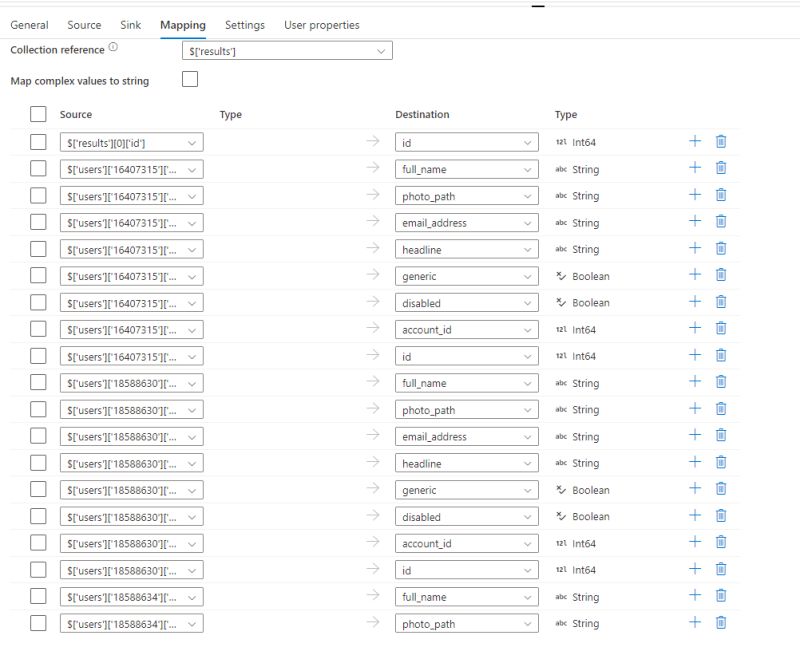Screen dimensions: 800x655
Task: Open the destination dropdown showing full_name
Action: pos(466,168)
